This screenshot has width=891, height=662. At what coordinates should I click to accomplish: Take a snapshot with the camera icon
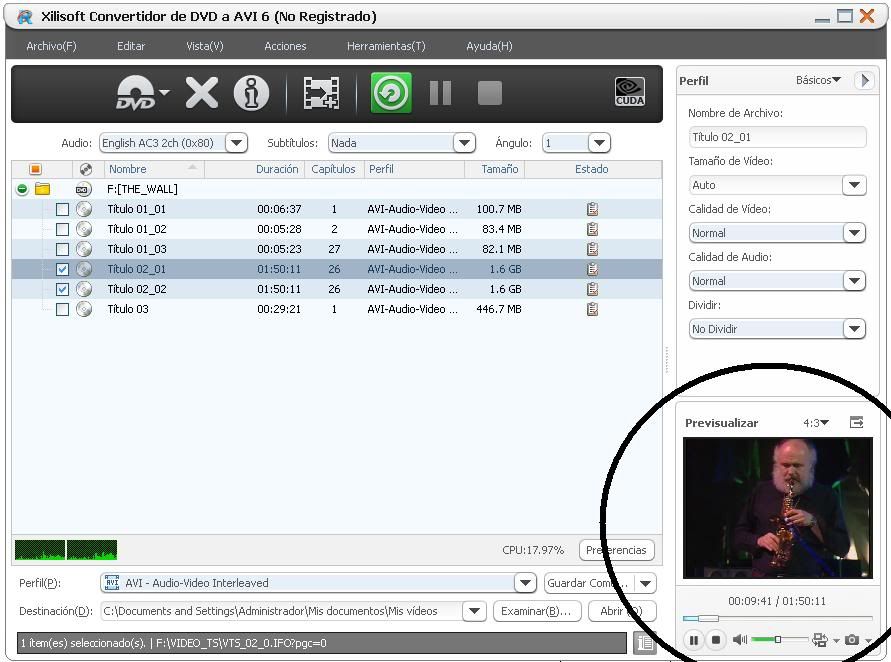point(851,640)
